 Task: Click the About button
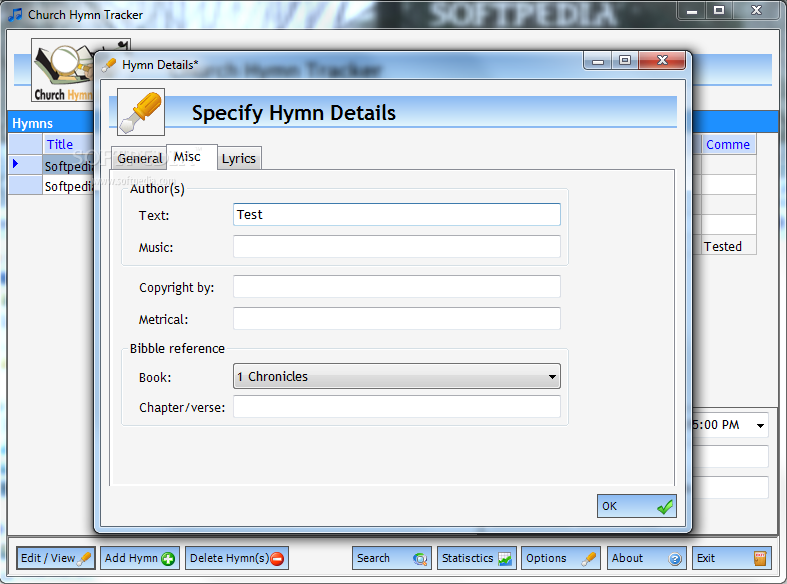pyautogui.click(x=646, y=558)
